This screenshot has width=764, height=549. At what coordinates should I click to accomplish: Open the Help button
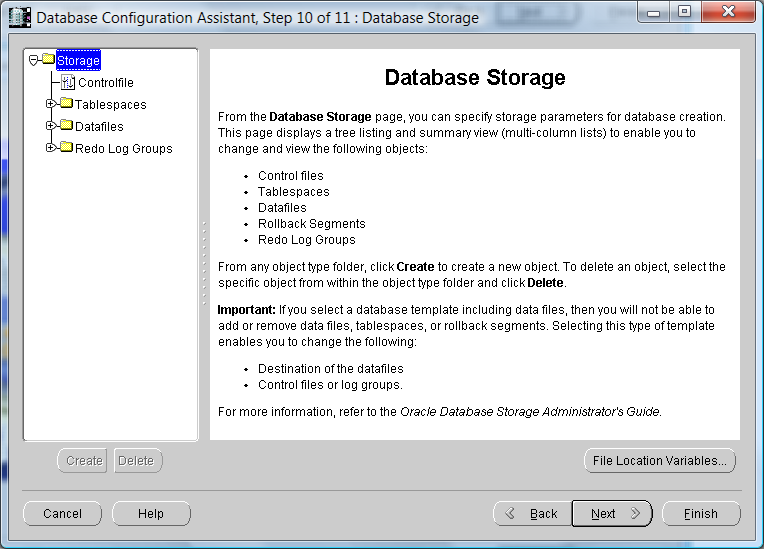151,513
